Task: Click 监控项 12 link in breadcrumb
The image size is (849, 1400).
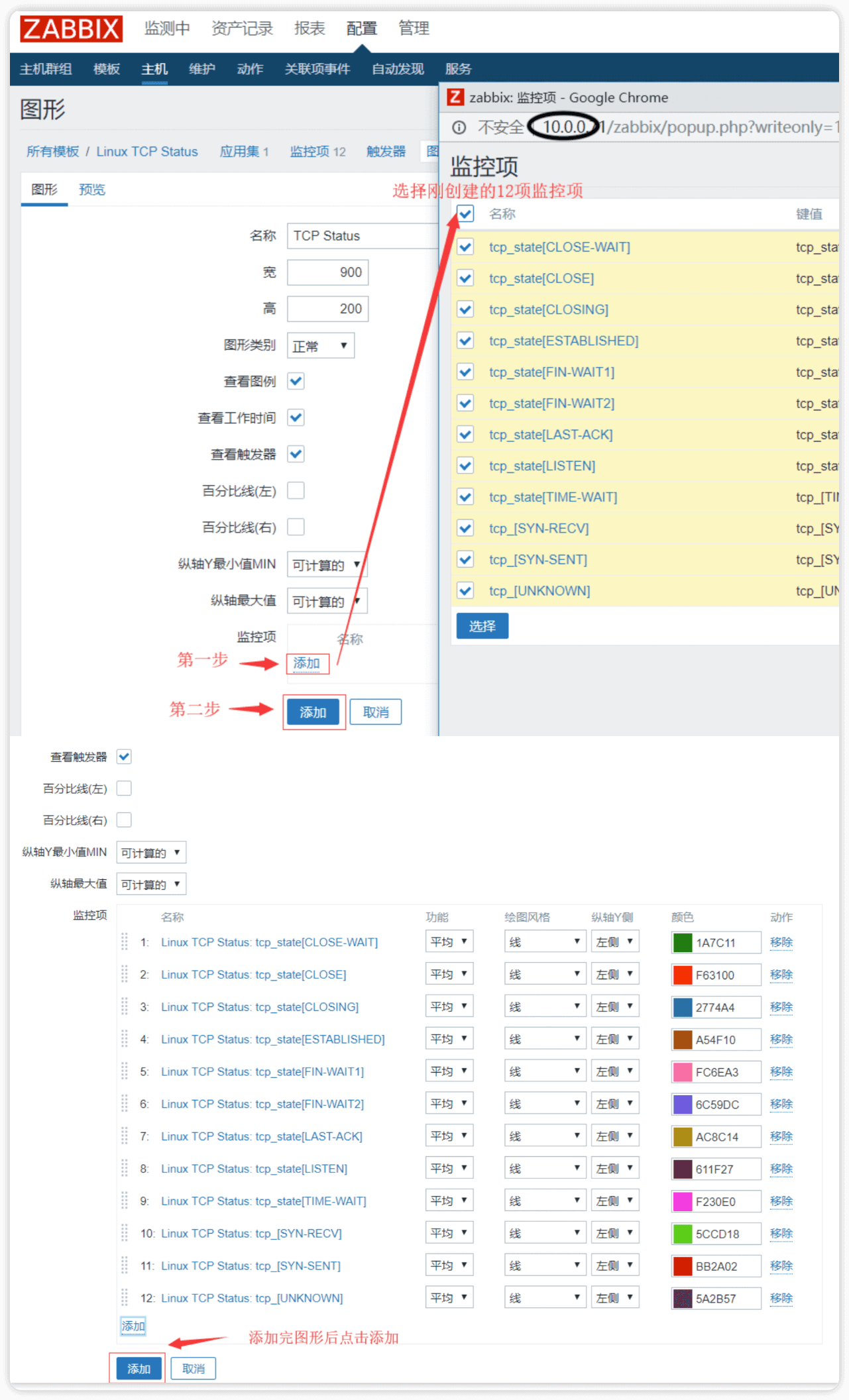Action: tap(317, 152)
